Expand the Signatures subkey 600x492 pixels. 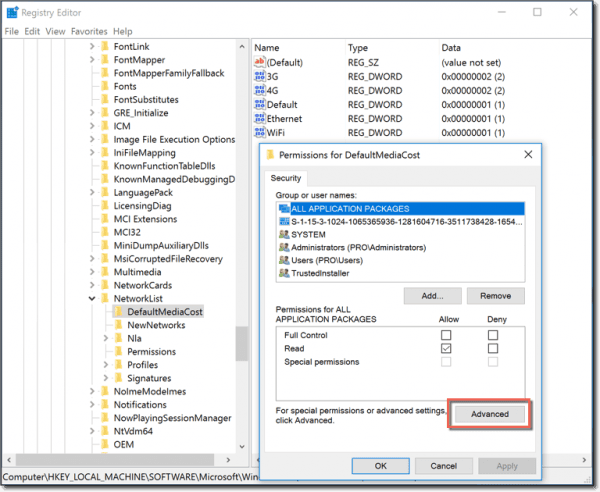(x=106, y=378)
